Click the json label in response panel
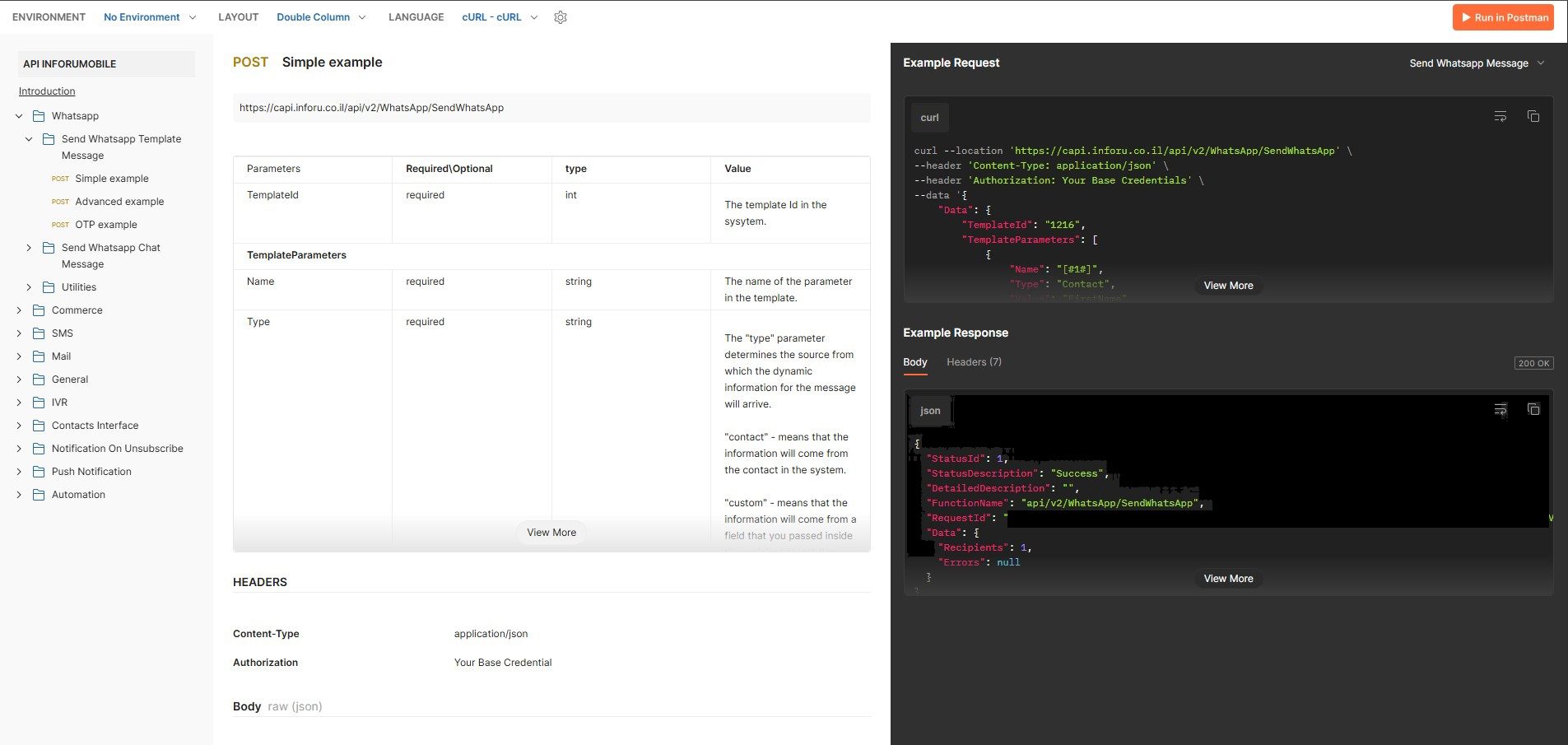Screen dimensions: 1568x745 (930, 411)
